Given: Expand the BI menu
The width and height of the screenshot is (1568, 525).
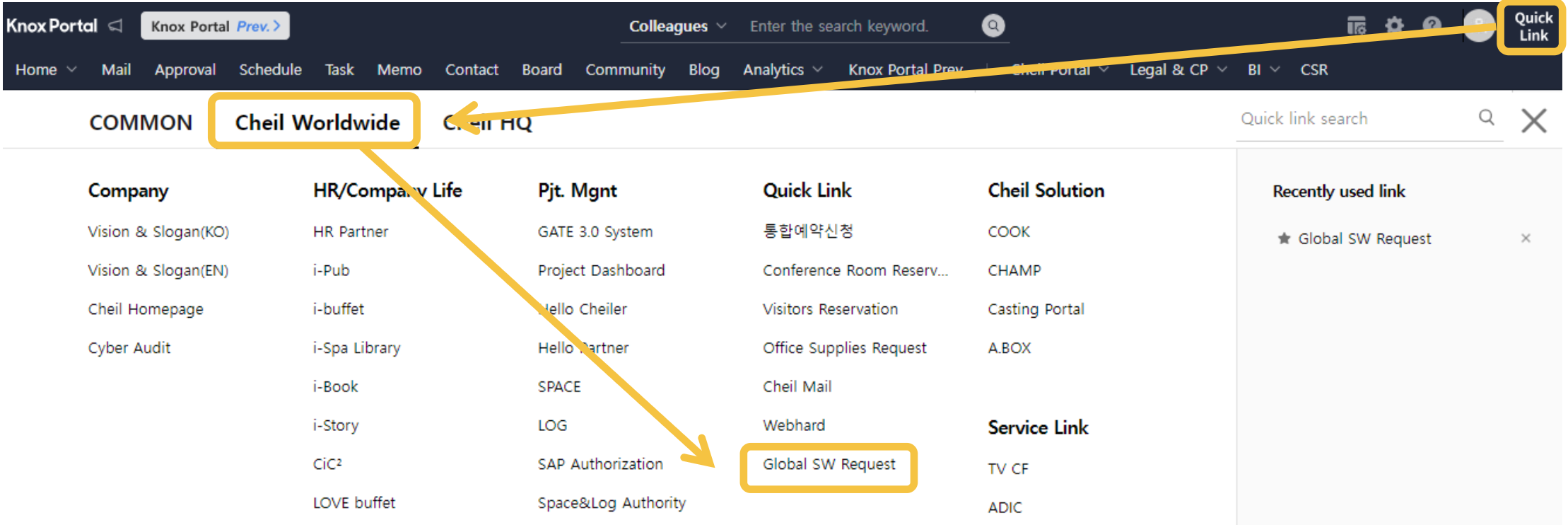Looking at the screenshot, I should [1263, 69].
